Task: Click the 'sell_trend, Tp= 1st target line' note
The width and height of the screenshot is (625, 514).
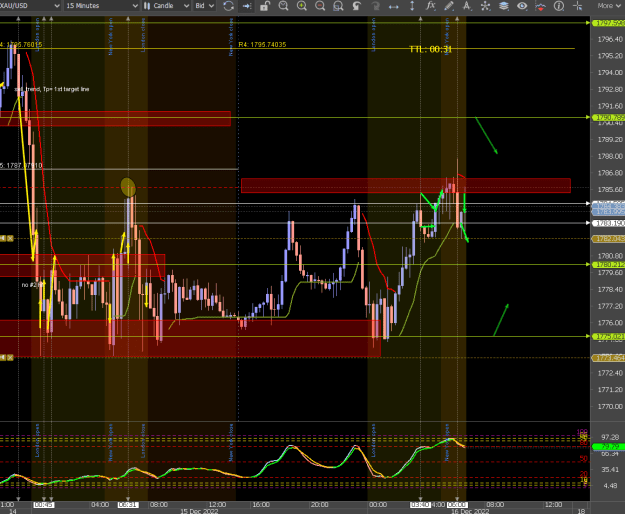Action: coord(52,89)
